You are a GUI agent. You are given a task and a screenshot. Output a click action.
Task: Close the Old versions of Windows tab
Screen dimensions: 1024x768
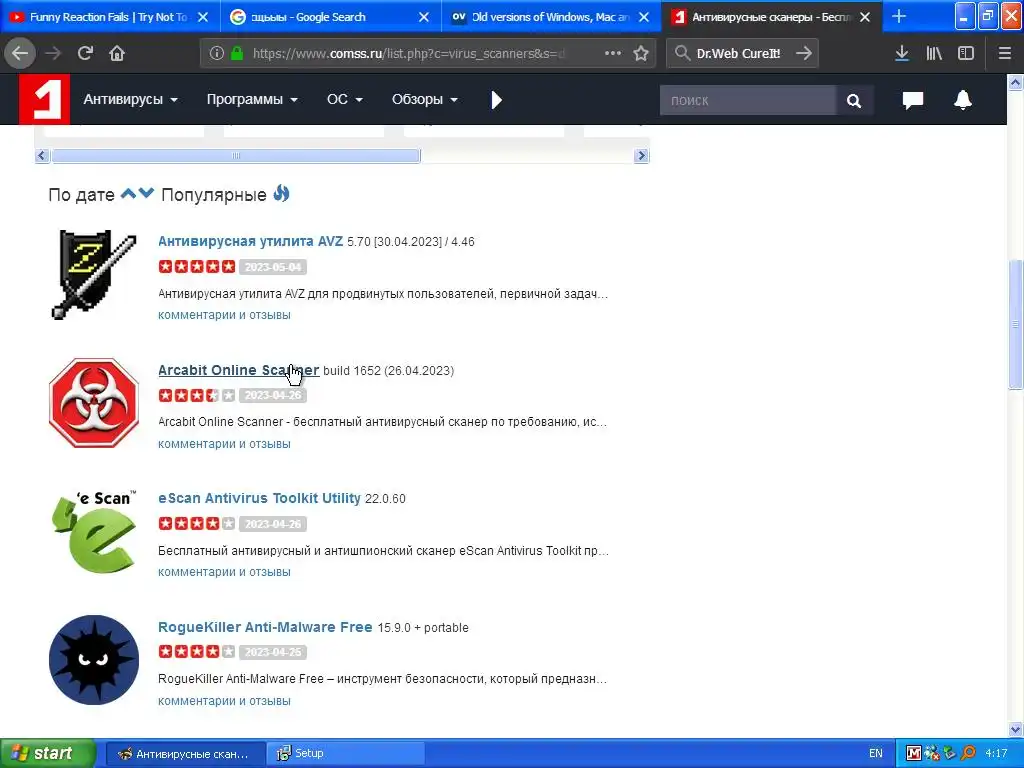coord(644,17)
